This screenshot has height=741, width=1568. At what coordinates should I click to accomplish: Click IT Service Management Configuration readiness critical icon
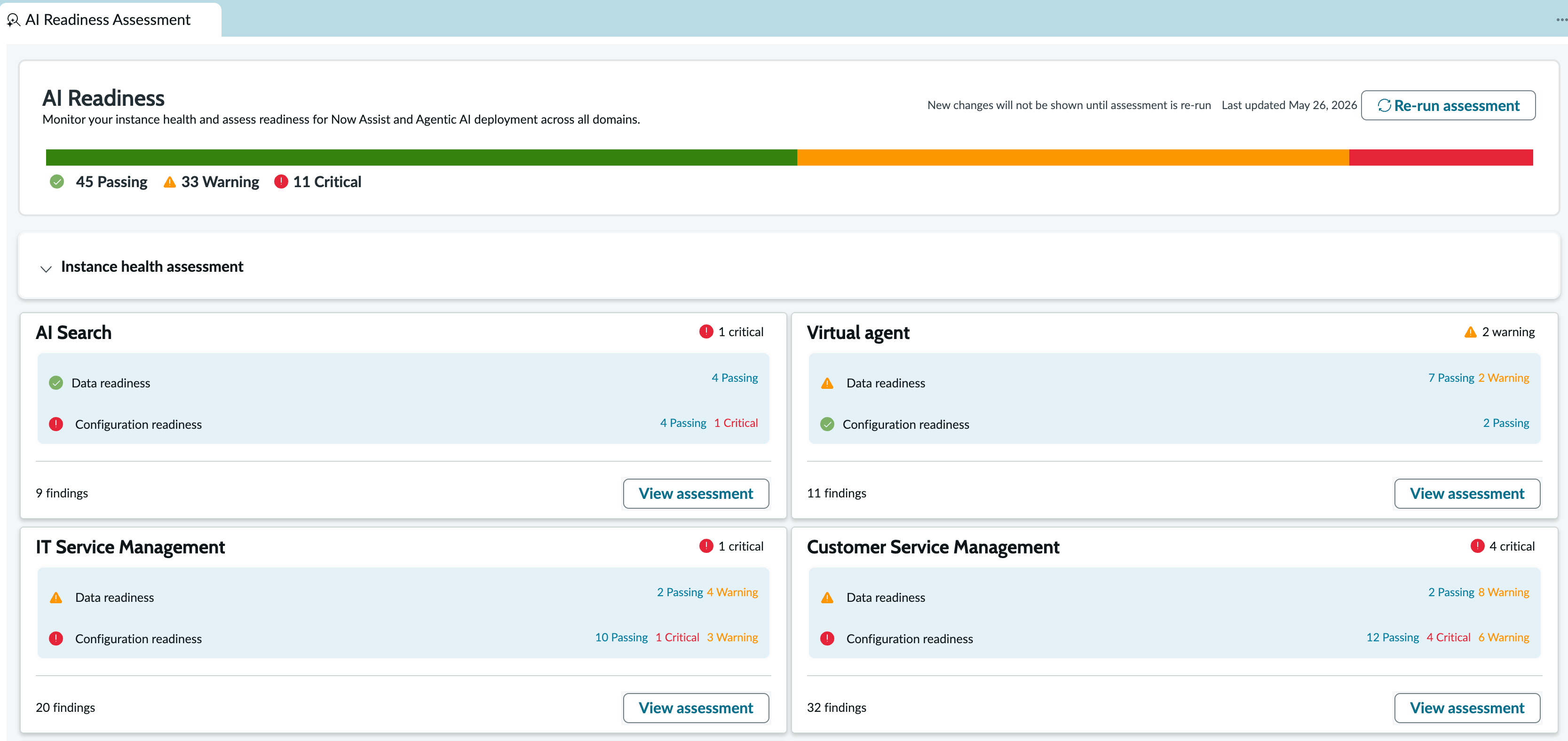(56, 638)
